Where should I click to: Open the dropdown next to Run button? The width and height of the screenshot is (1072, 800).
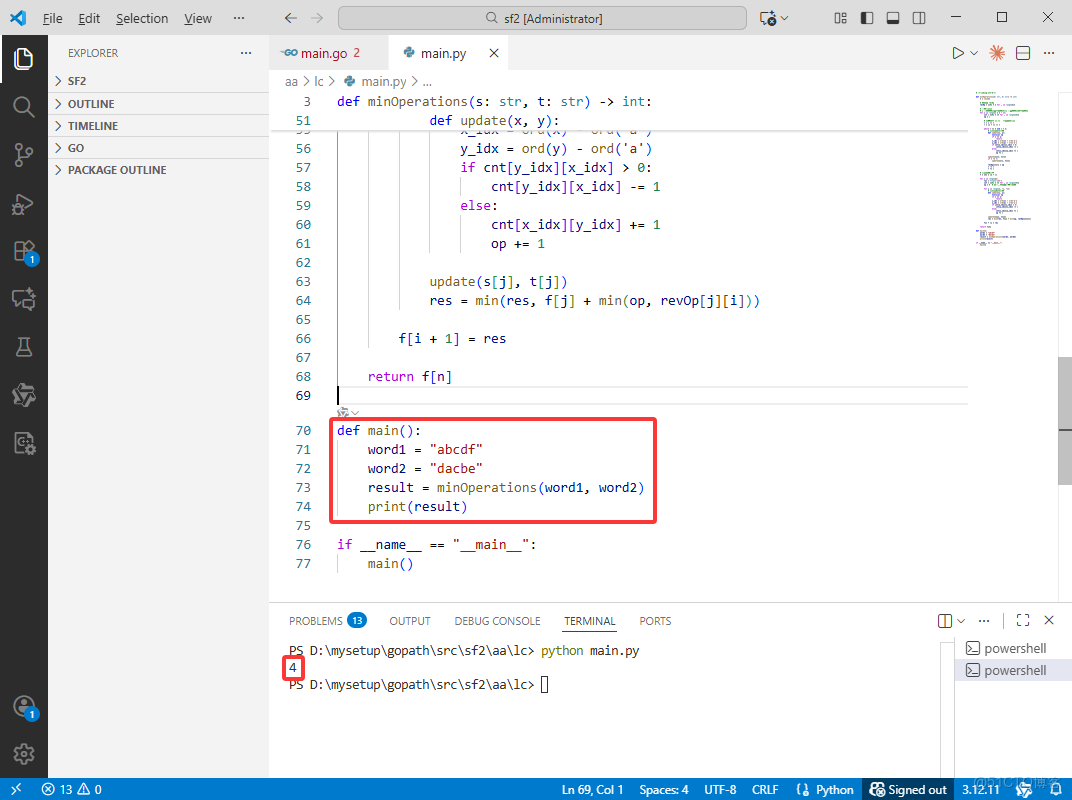(974, 53)
